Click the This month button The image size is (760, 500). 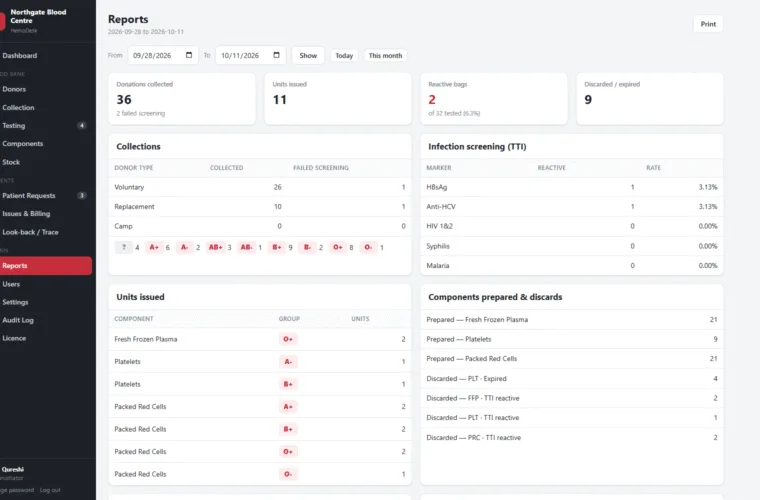[385, 55]
